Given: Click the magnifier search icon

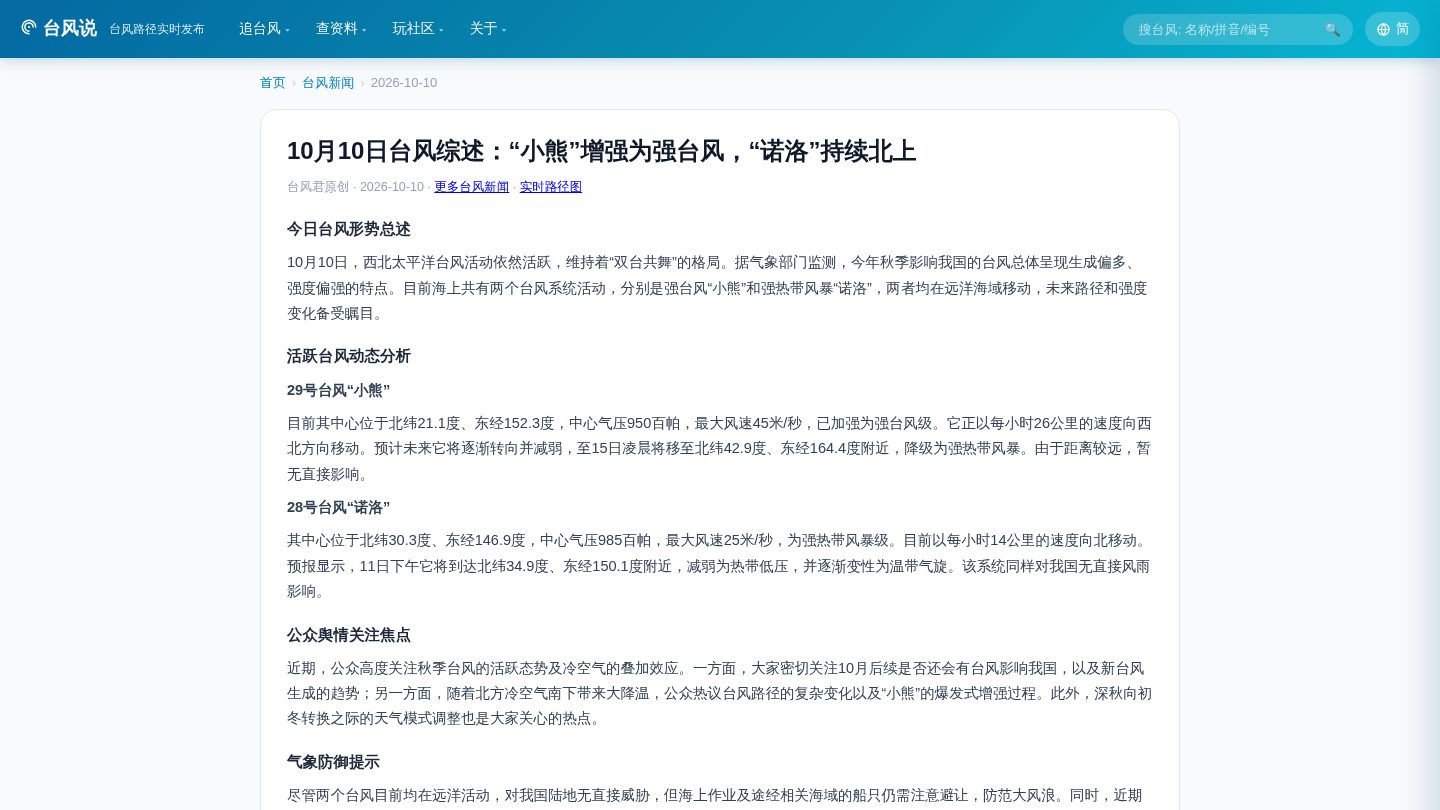Looking at the screenshot, I should click(x=1332, y=30).
